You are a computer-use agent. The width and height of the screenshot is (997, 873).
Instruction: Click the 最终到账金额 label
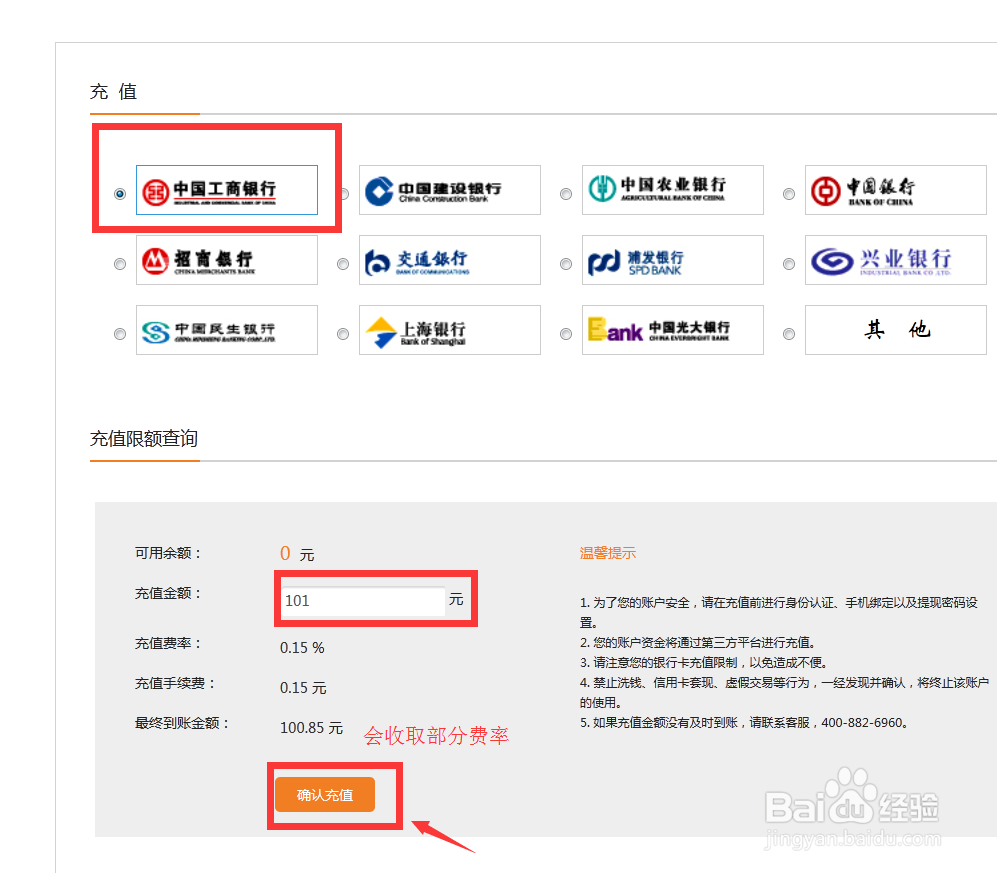coord(182,723)
